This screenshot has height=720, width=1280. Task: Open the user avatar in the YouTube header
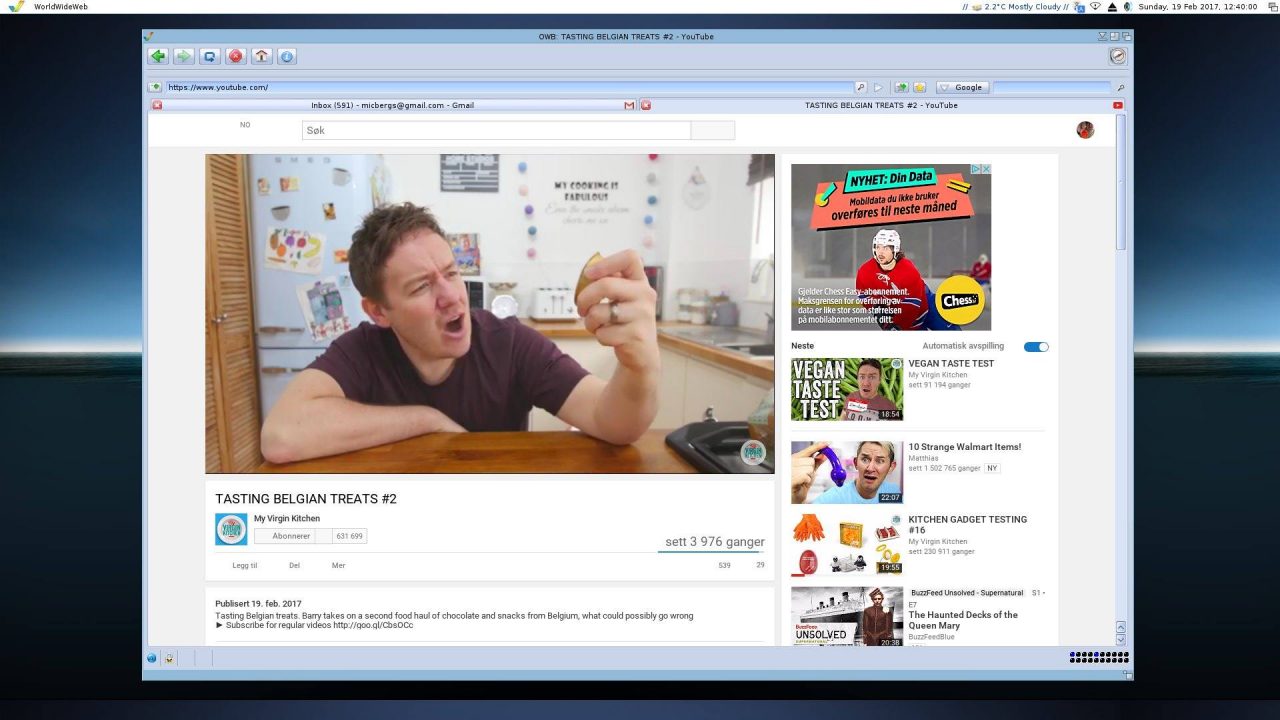tap(1085, 130)
